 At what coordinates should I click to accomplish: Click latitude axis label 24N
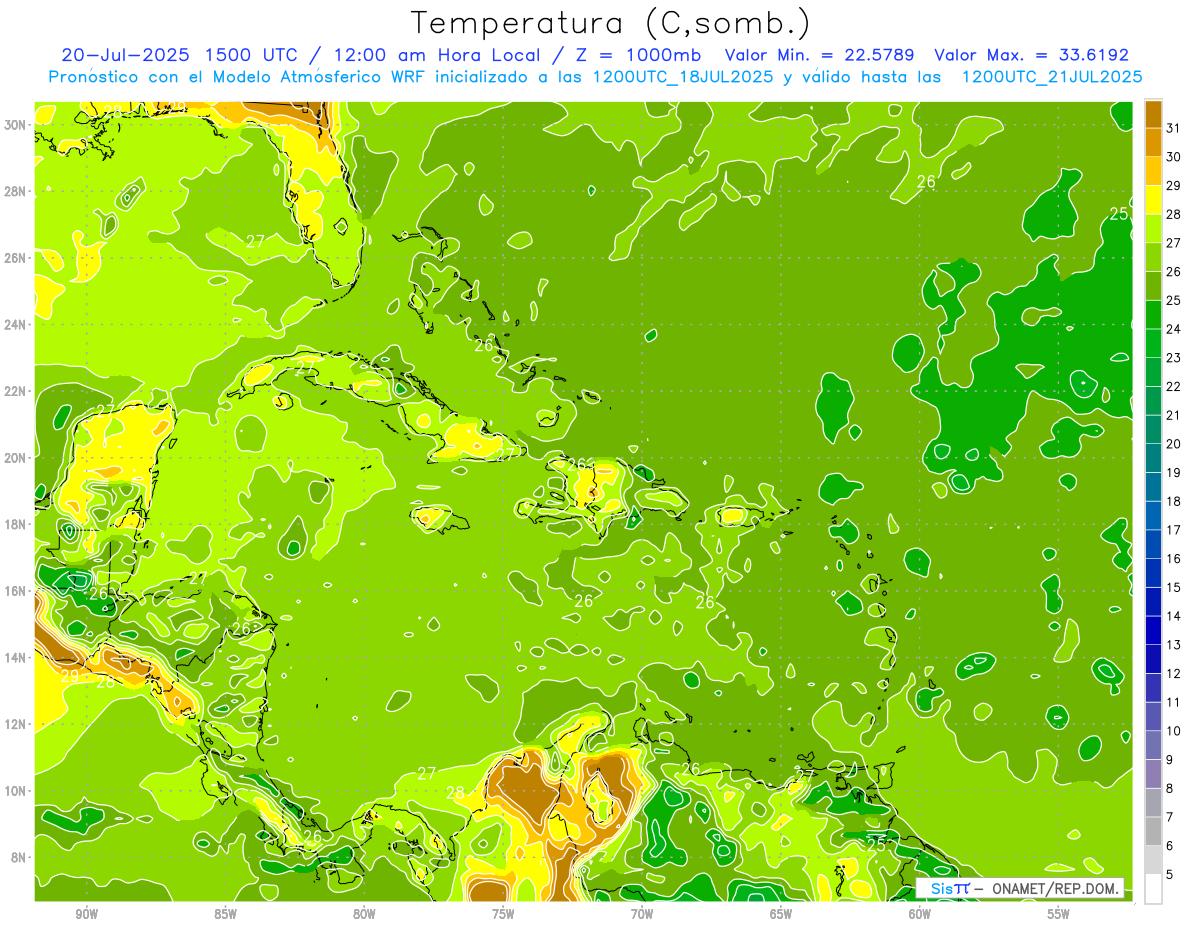(15, 325)
